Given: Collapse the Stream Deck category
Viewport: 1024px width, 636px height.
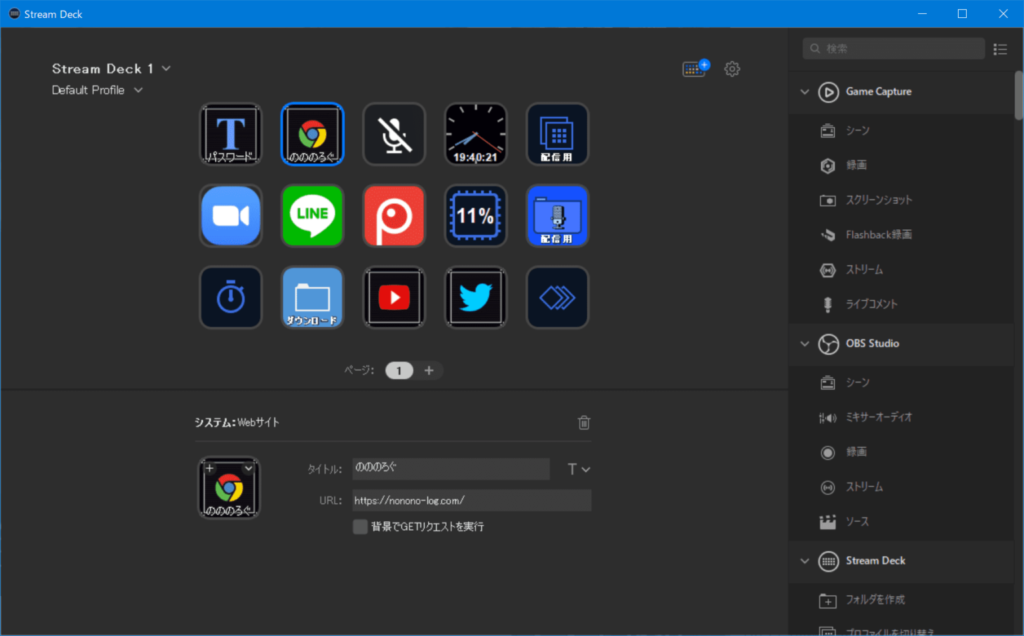Looking at the screenshot, I should (805, 561).
